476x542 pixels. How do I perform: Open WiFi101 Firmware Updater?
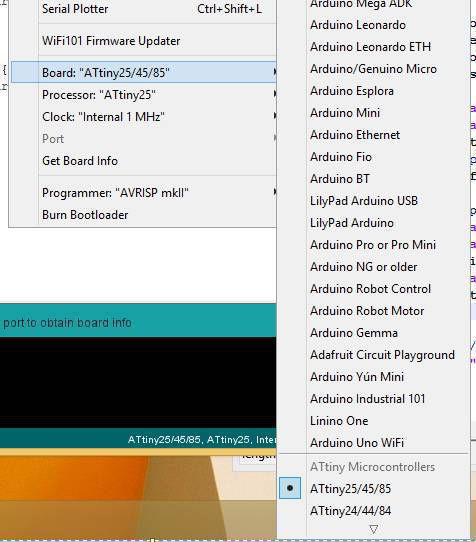click(x=143, y=41)
